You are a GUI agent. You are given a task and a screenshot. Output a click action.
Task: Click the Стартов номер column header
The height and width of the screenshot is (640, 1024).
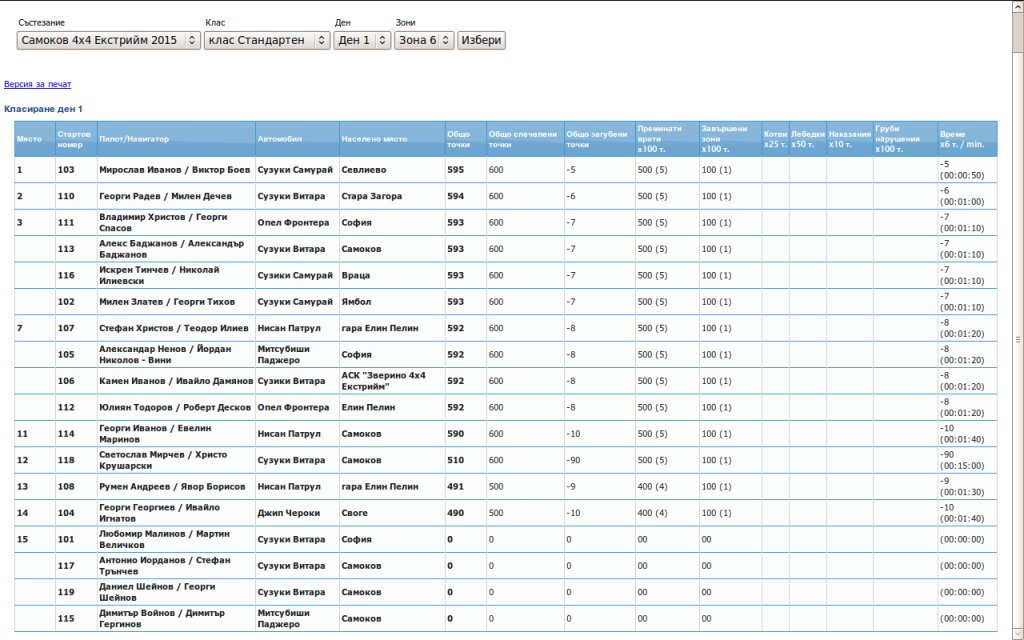pyautogui.click(x=74, y=139)
